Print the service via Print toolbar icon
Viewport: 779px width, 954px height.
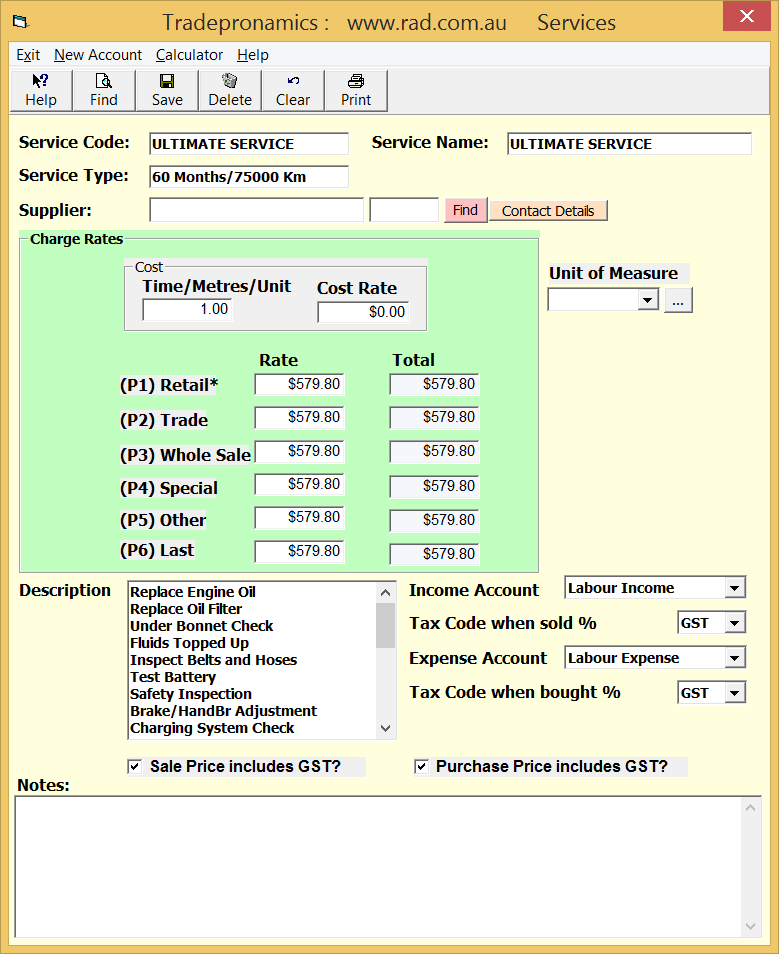(x=356, y=90)
